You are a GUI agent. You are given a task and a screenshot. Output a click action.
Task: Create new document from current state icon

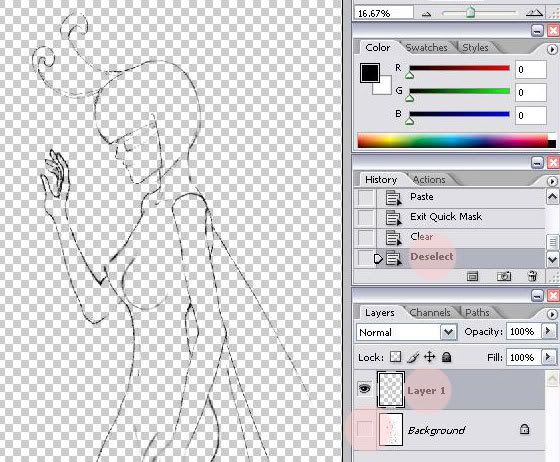click(x=472, y=276)
